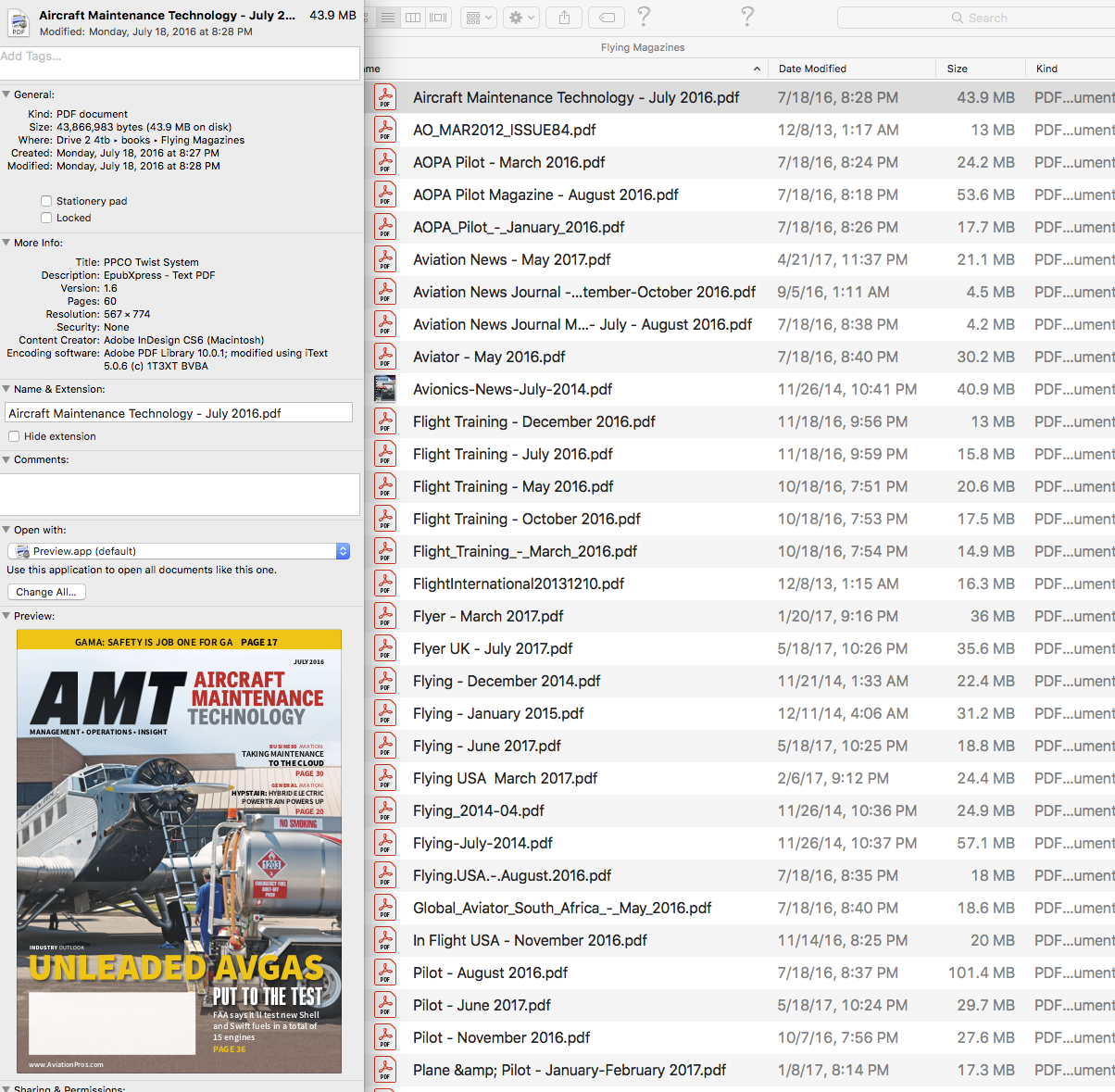Enable the Stationery pad checkbox
This screenshot has height=1092, width=1115.
pos(46,201)
